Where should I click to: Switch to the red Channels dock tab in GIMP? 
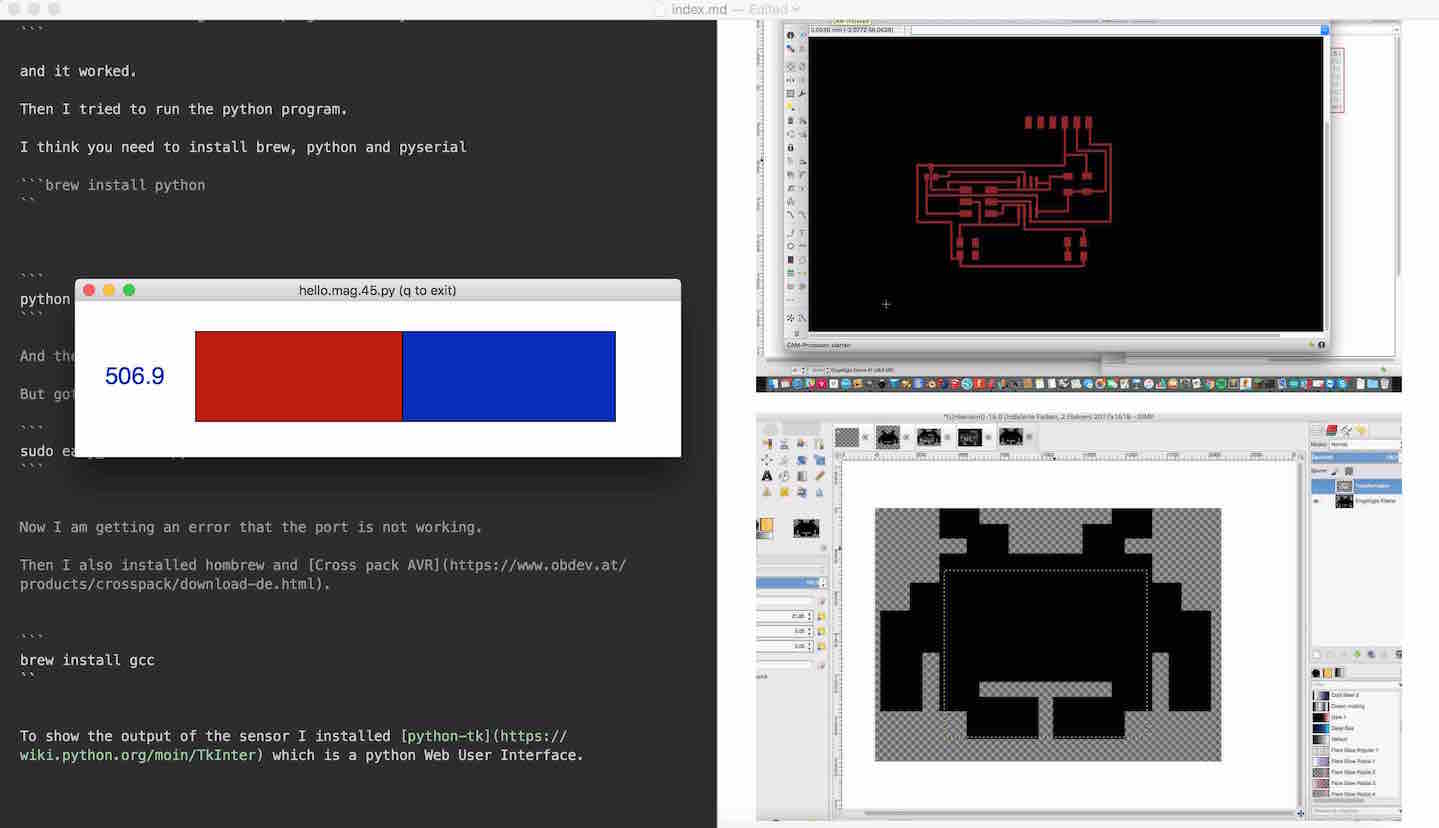click(x=1332, y=431)
